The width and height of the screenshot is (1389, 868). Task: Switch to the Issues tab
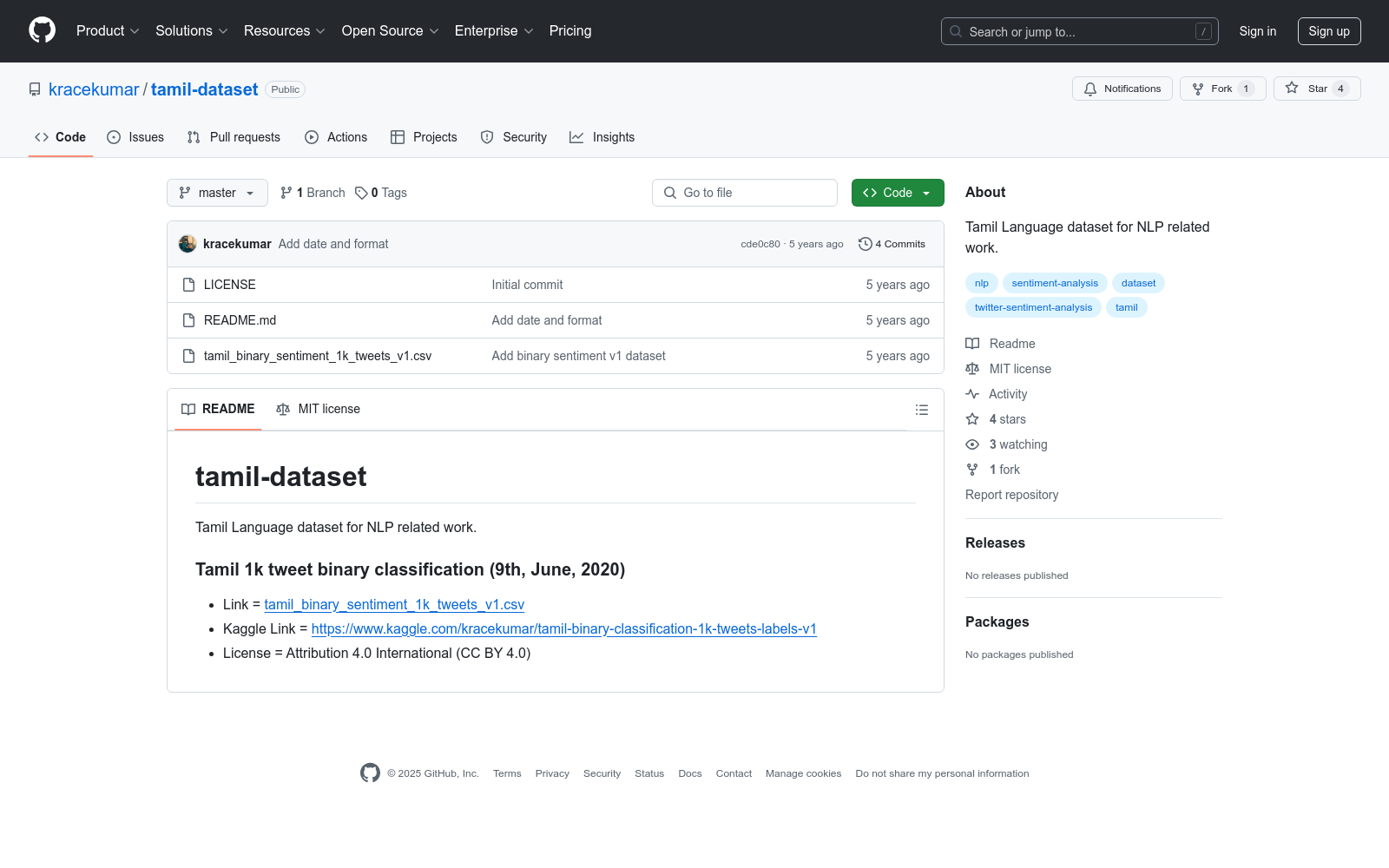135,137
